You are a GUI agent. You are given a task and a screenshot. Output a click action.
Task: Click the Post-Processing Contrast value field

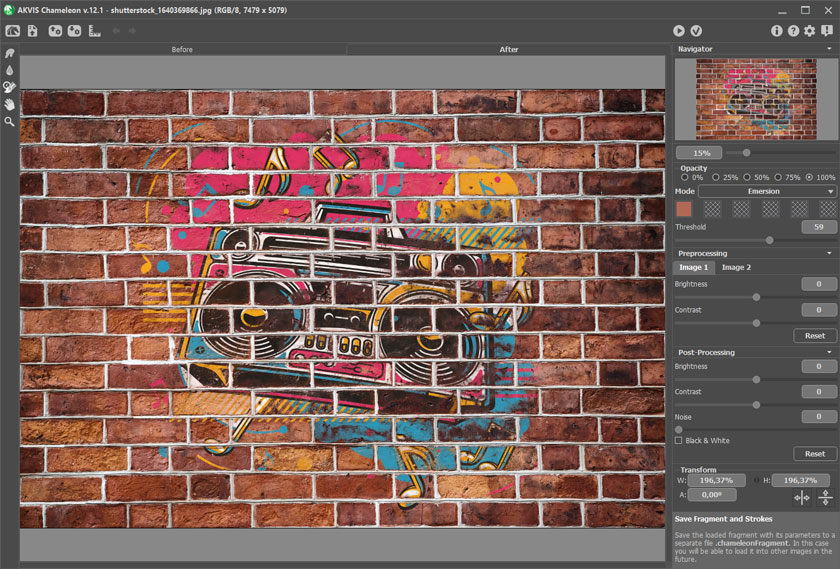pos(819,392)
